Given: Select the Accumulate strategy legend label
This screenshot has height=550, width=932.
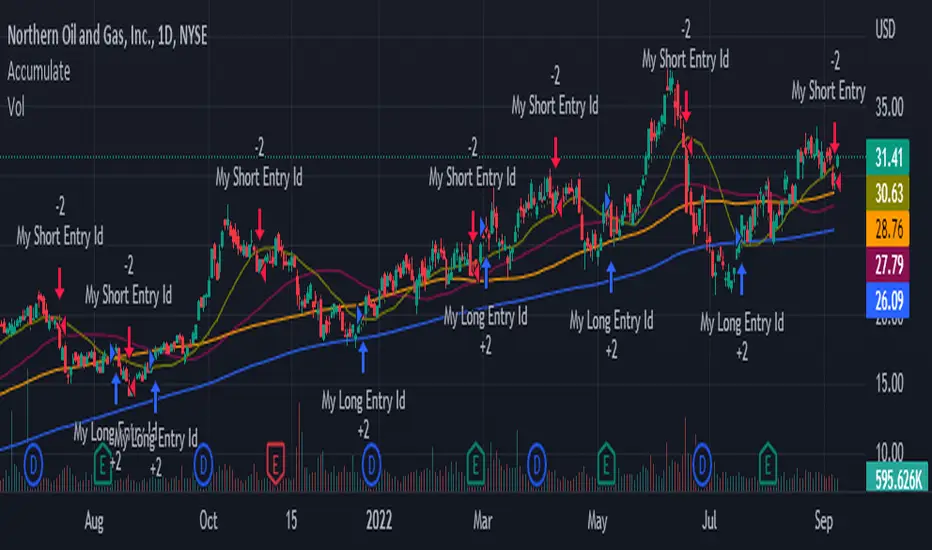Looking at the screenshot, I should 39,71.
